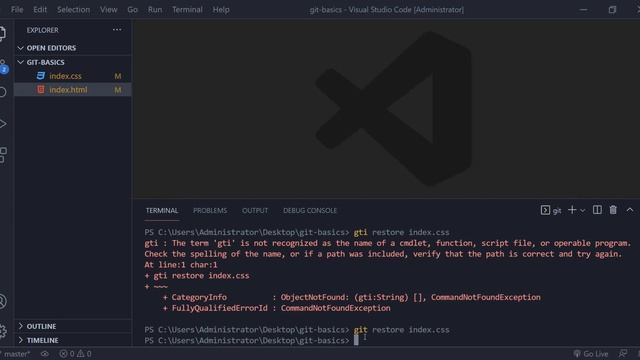Start Go Live server
Viewport: 640px width, 360px height.
click(x=591, y=354)
